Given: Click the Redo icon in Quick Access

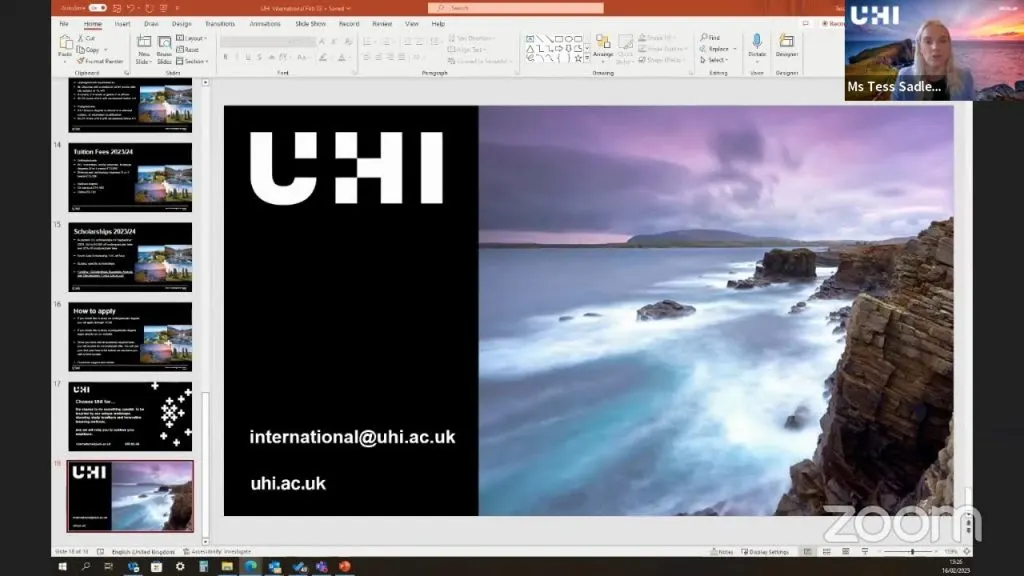Looking at the screenshot, I should coord(150,8).
